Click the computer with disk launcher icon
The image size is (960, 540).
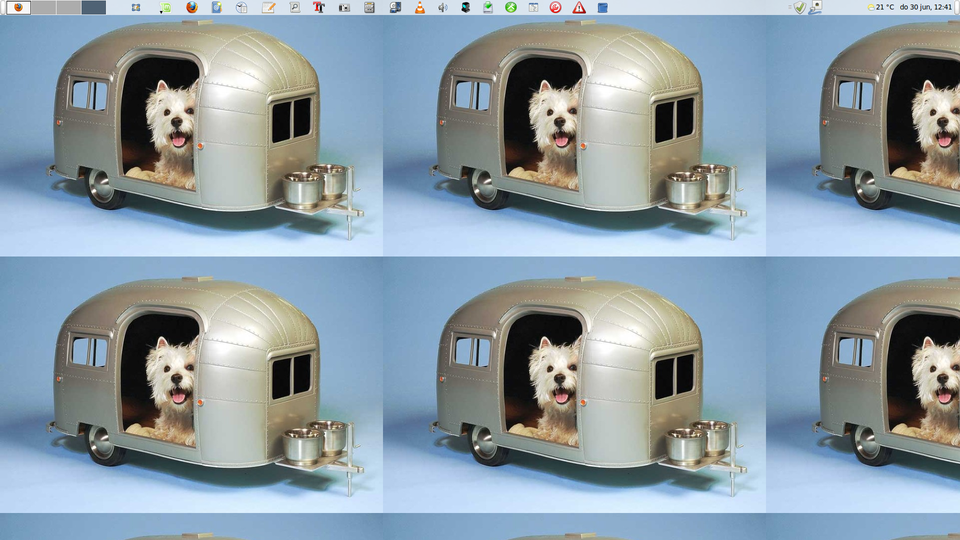pos(395,7)
